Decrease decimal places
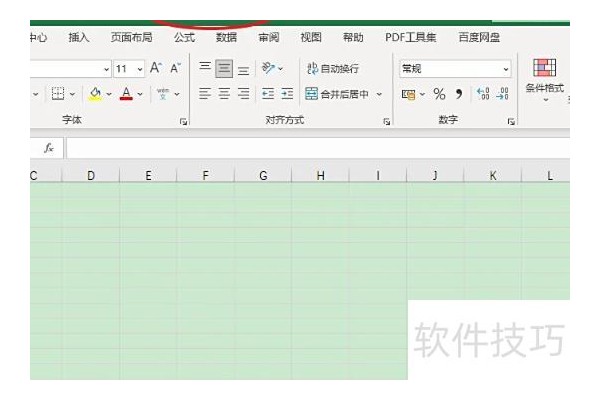Viewport: 600px width, 400px height. coord(502,94)
